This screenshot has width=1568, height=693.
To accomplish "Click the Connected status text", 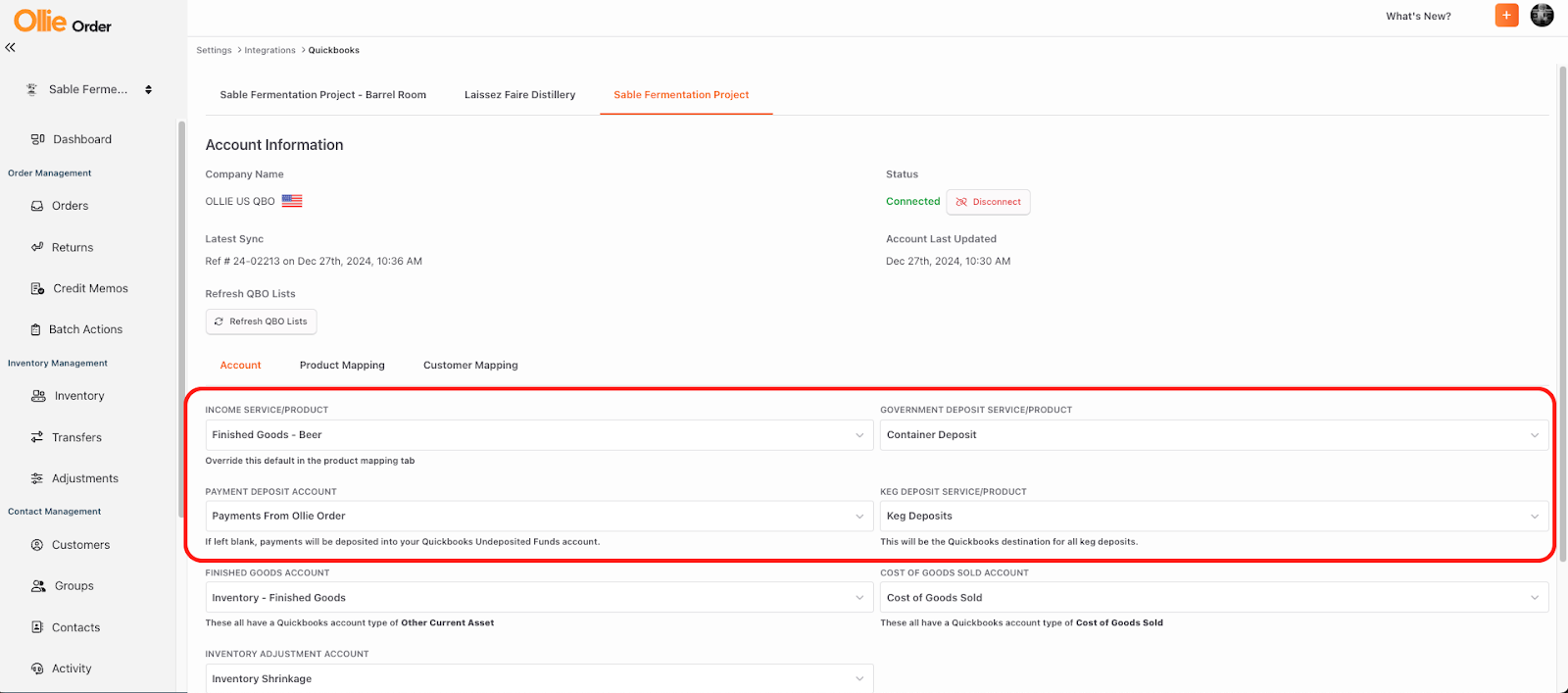I will [x=912, y=201].
